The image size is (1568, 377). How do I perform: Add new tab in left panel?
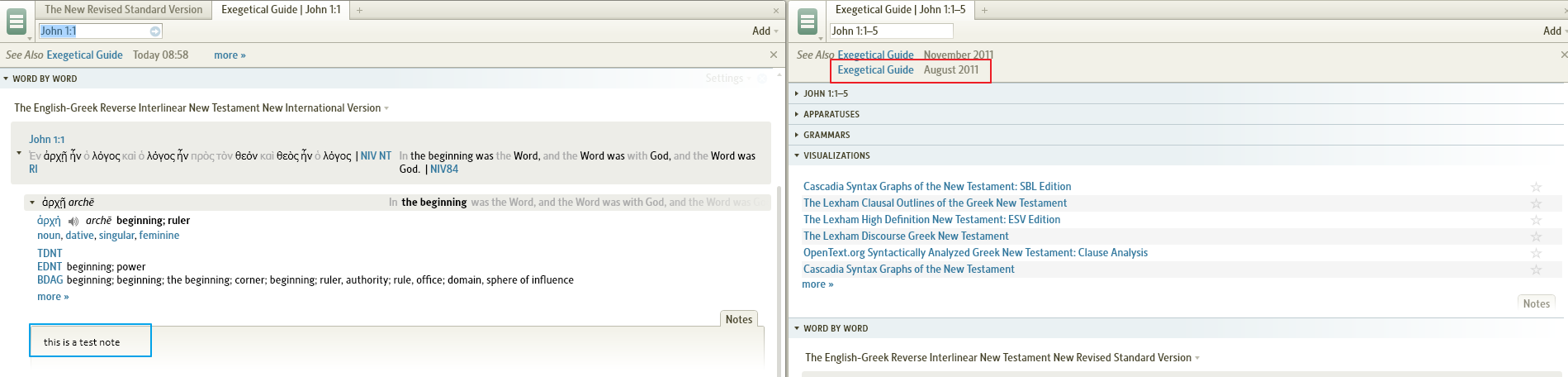(x=359, y=10)
